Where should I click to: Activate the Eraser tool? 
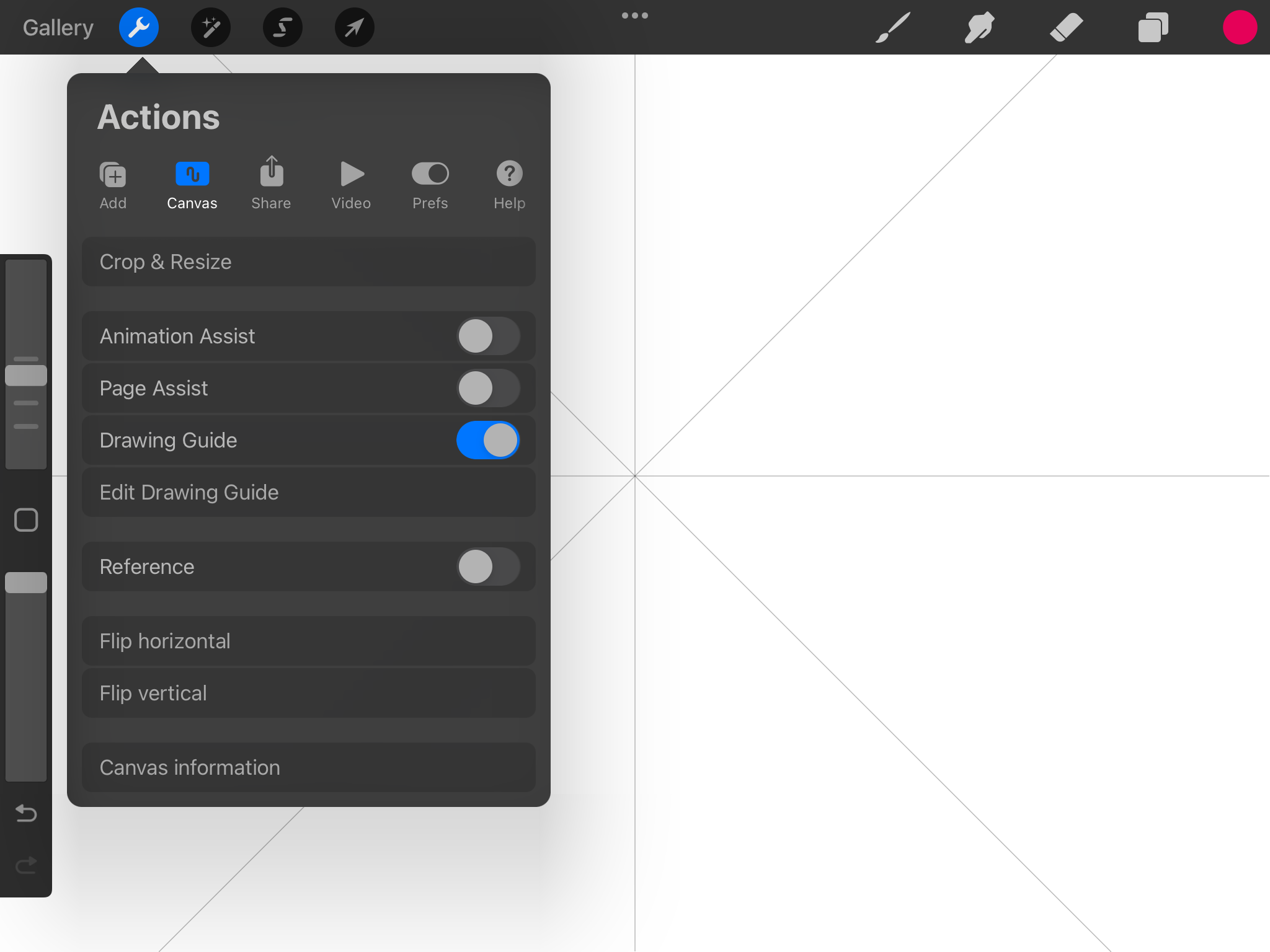click(x=1066, y=27)
